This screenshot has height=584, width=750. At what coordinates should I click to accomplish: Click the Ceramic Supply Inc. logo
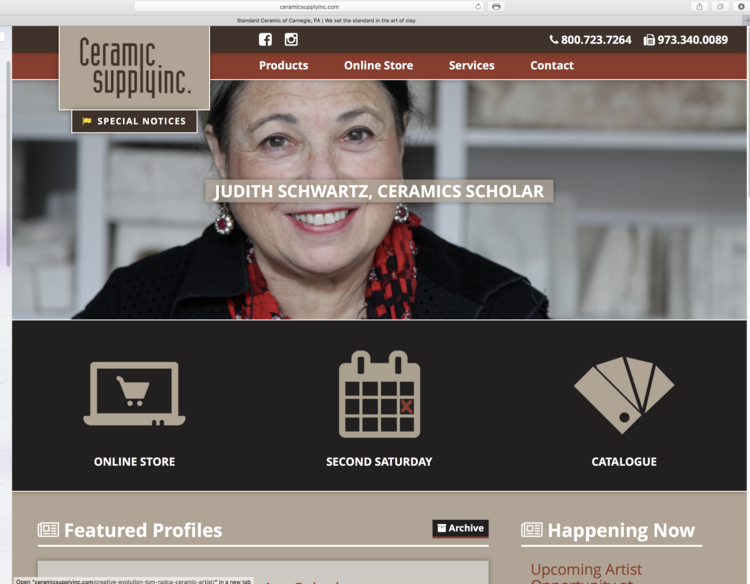(x=134, y=67)
